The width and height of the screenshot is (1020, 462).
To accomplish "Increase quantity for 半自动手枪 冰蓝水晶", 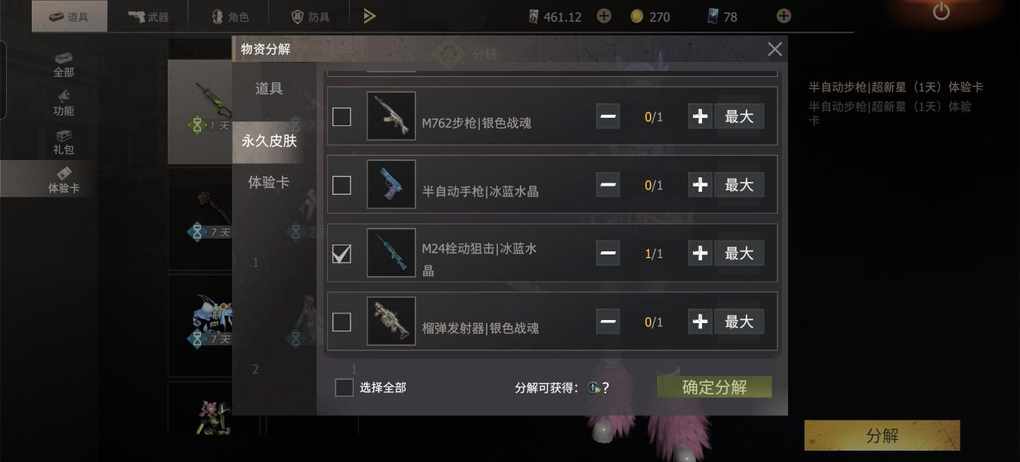I will point(700,185).
